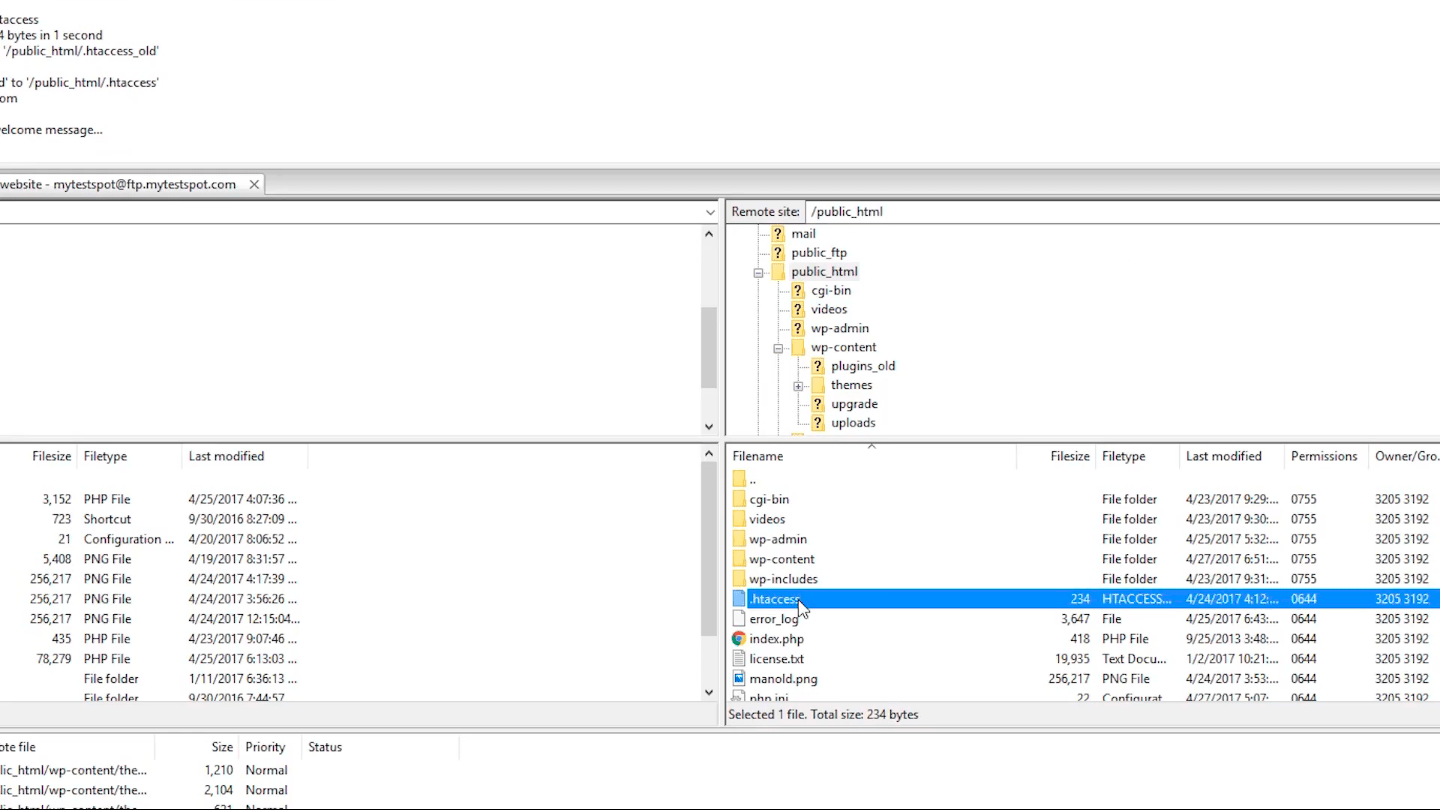Collapse the public_html tree node
Screen dimensions: 1440x810
[x=758, y=272]
